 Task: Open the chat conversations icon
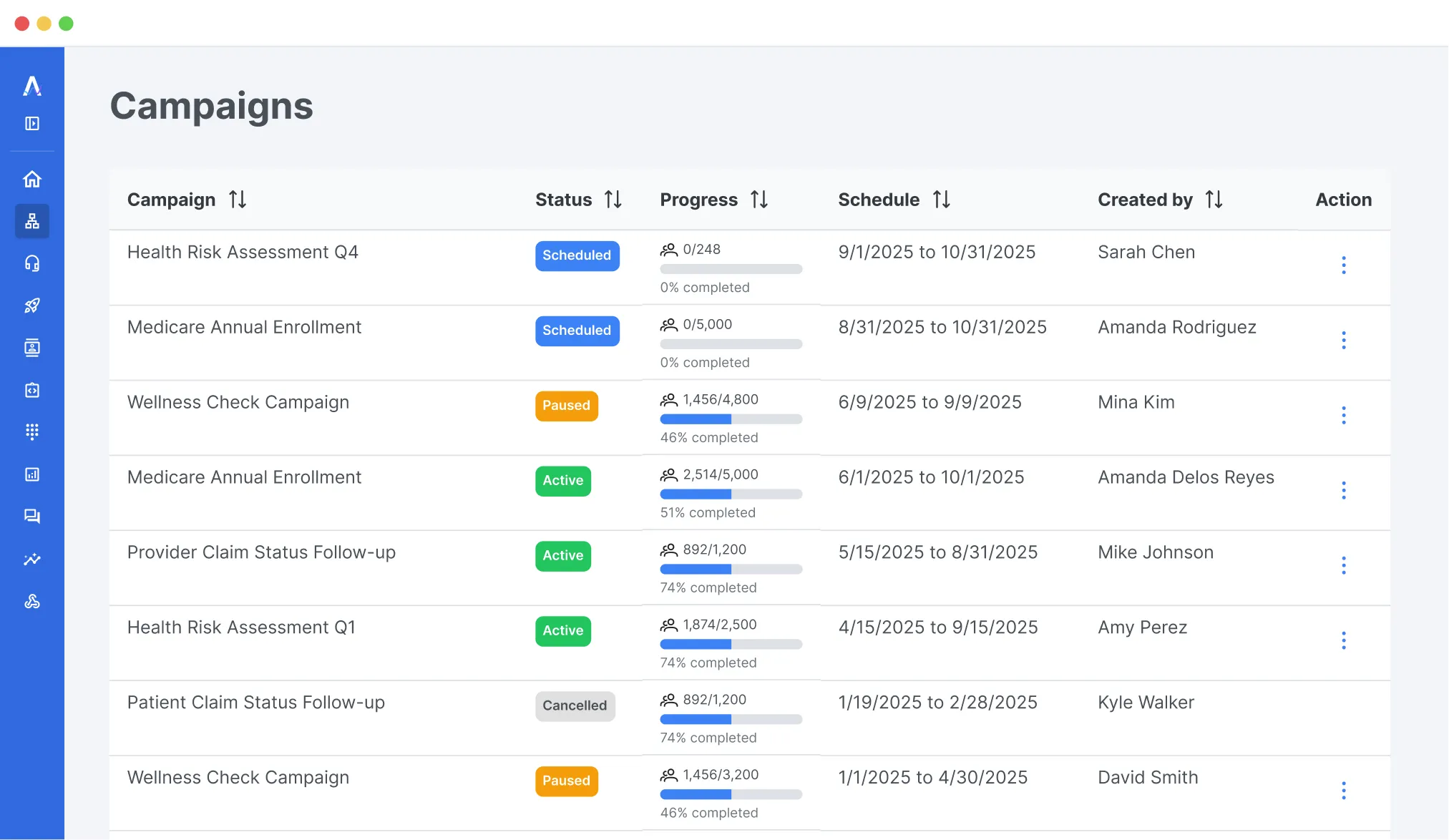point(32,516)
